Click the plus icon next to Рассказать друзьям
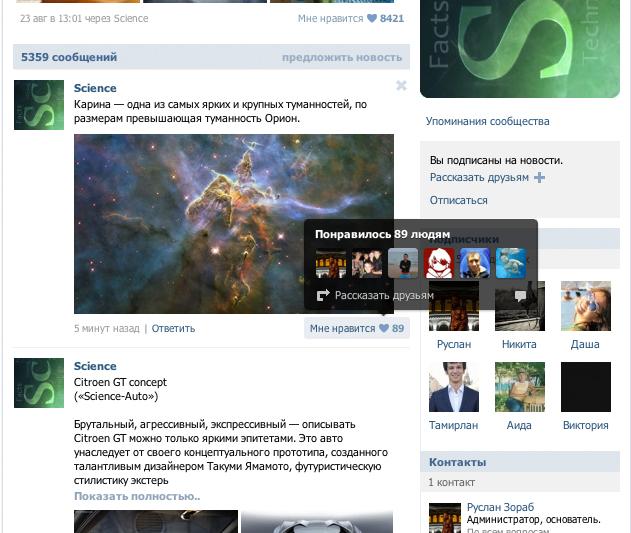The height and width of the screenshot is (533, 631). coord(539,178)
